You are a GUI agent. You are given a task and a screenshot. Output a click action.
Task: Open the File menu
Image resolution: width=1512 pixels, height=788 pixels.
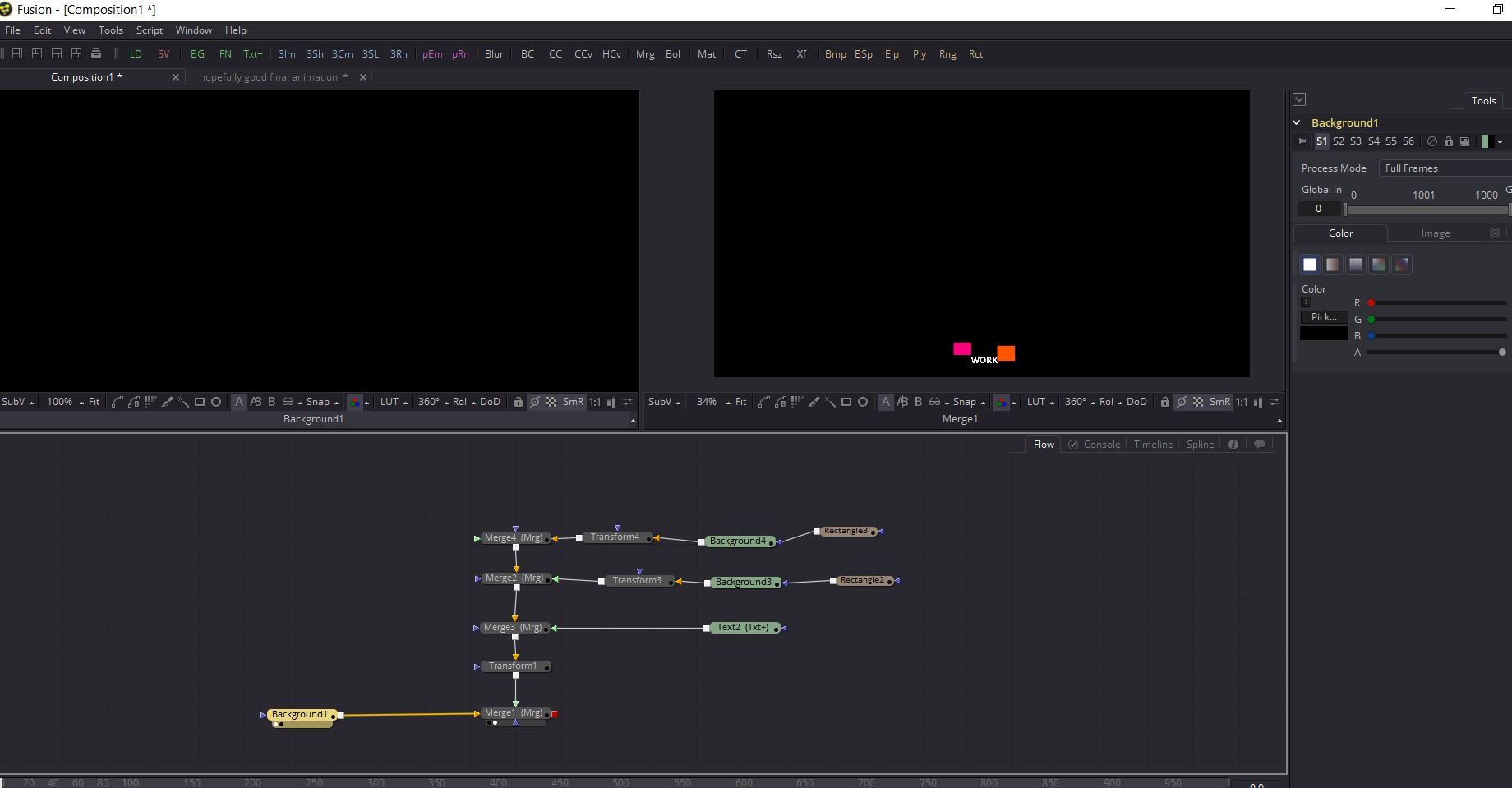point(12,30)
